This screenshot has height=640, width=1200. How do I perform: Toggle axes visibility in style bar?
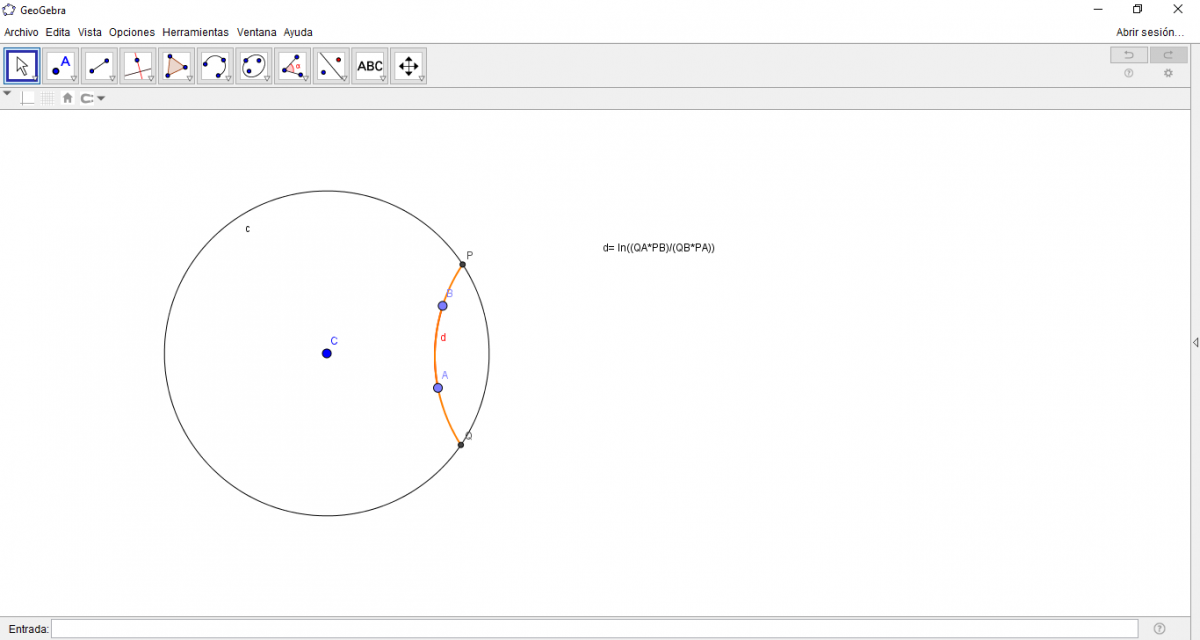coord(28,98)
